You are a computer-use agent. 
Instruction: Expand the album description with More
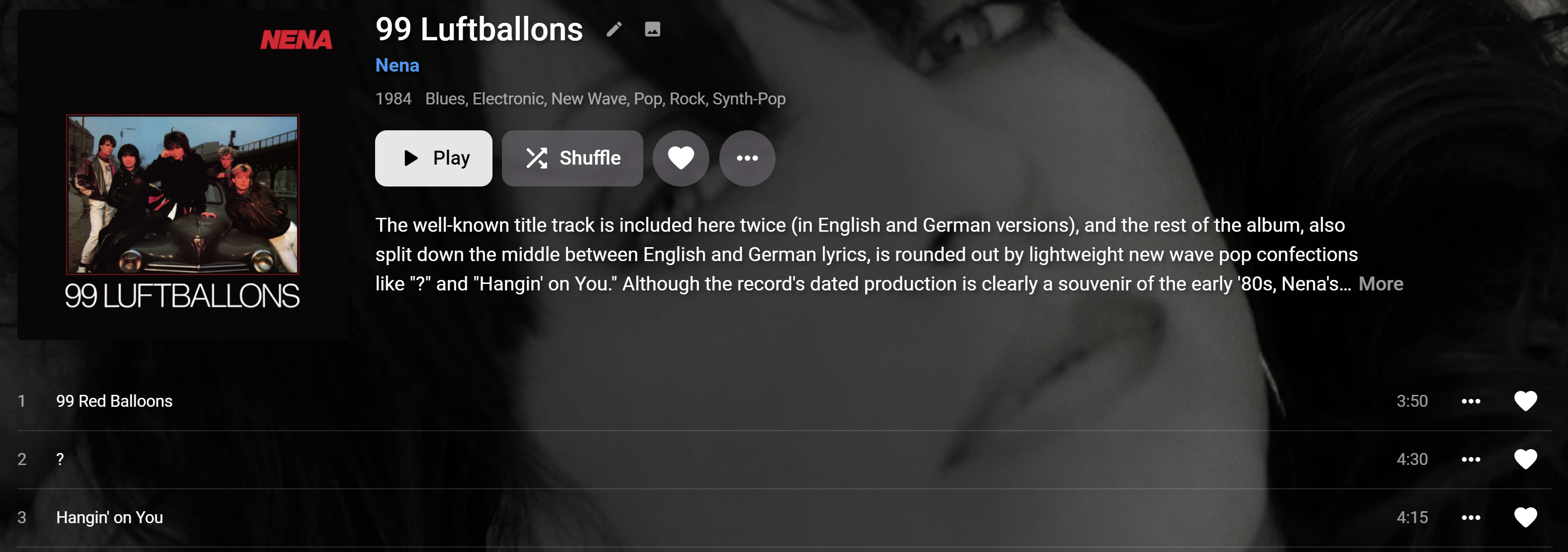1380,283
